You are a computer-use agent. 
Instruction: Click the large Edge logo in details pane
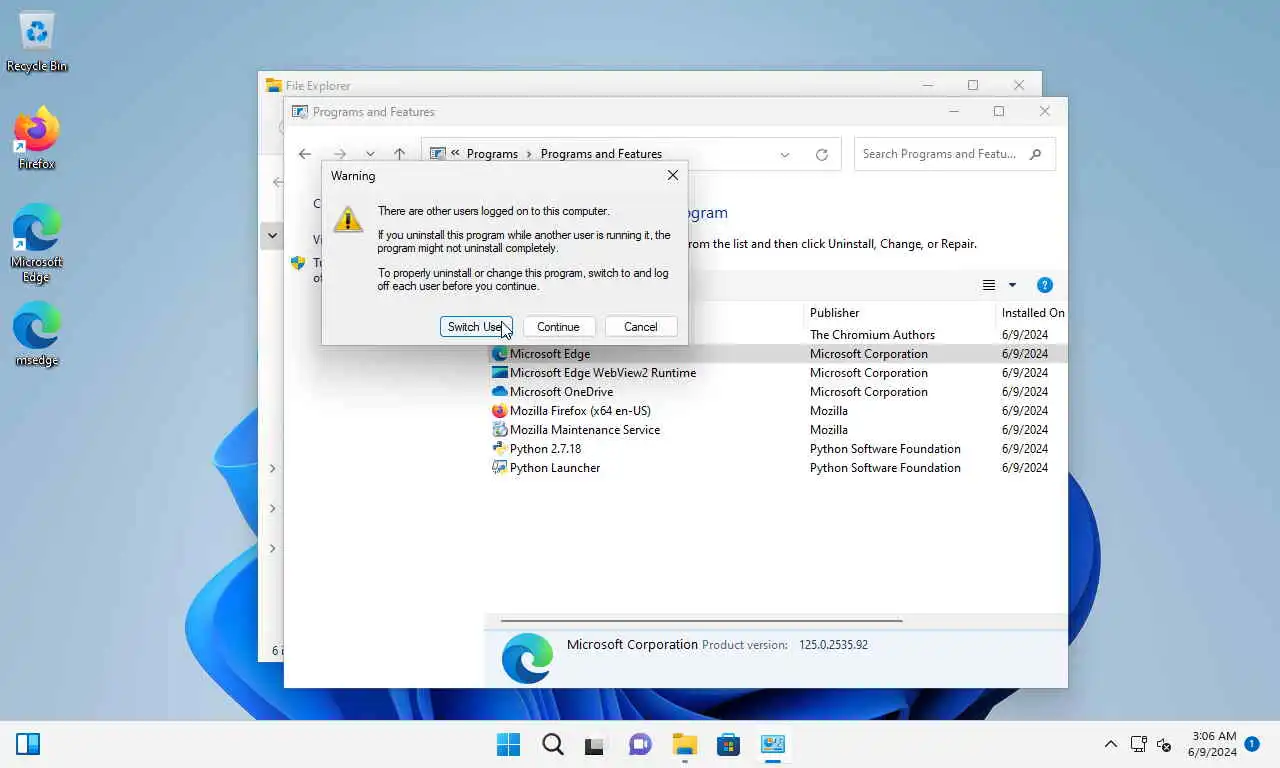tap(527, 658)
